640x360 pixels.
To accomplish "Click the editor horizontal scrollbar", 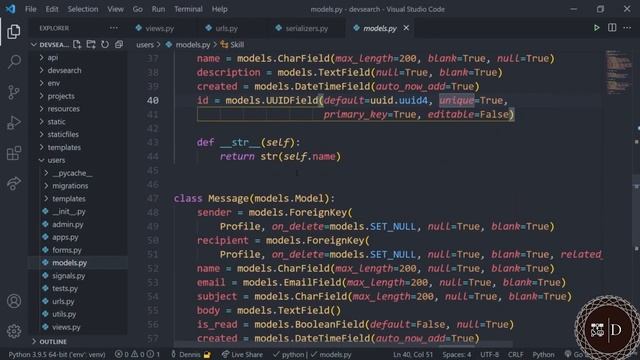I will tap(343, 344).
